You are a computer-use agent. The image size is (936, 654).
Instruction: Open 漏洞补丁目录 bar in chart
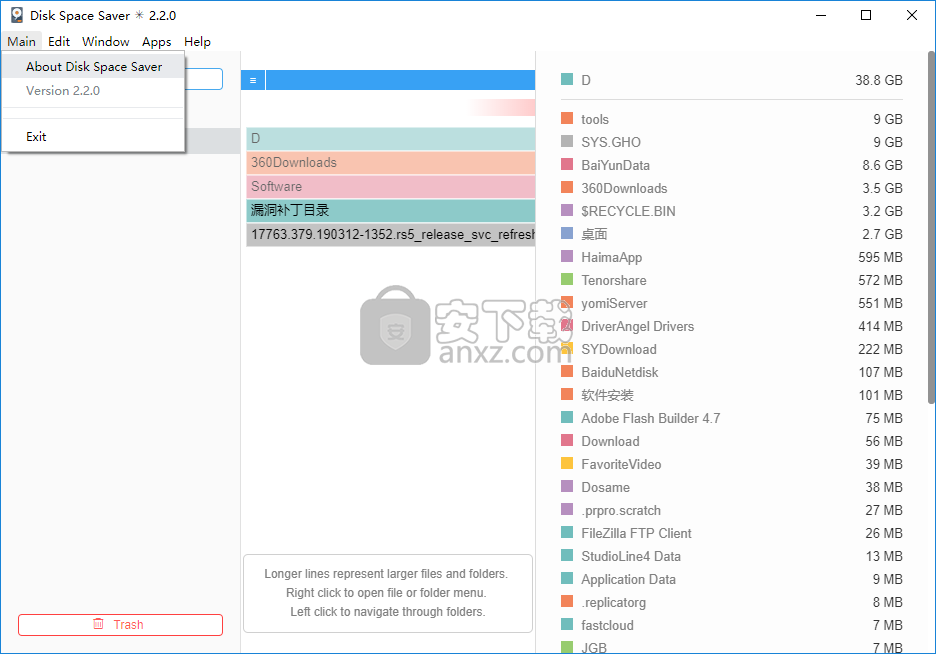pos(390,210)
